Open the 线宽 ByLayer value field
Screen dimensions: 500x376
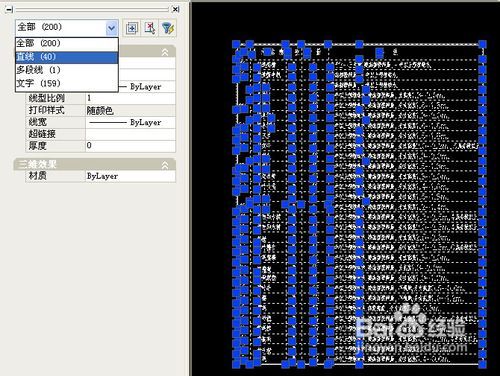pyautogui.click(x=130, y=122)
